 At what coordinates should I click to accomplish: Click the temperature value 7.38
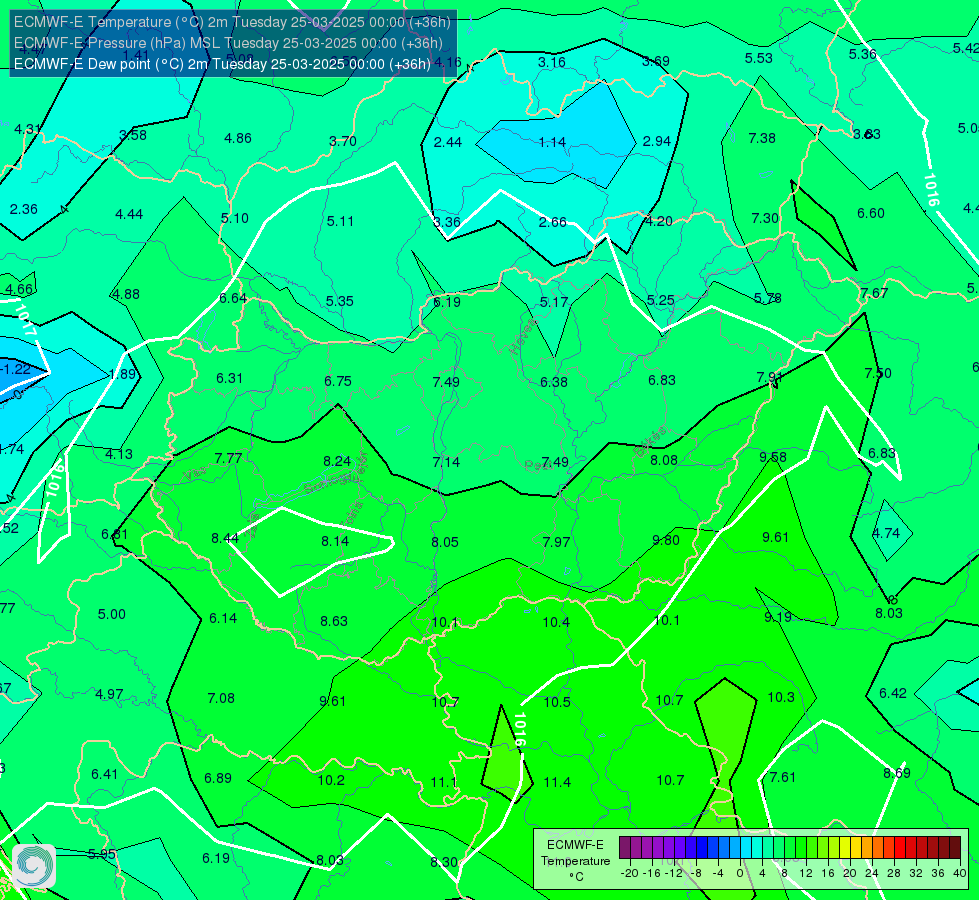pos(762,138)
